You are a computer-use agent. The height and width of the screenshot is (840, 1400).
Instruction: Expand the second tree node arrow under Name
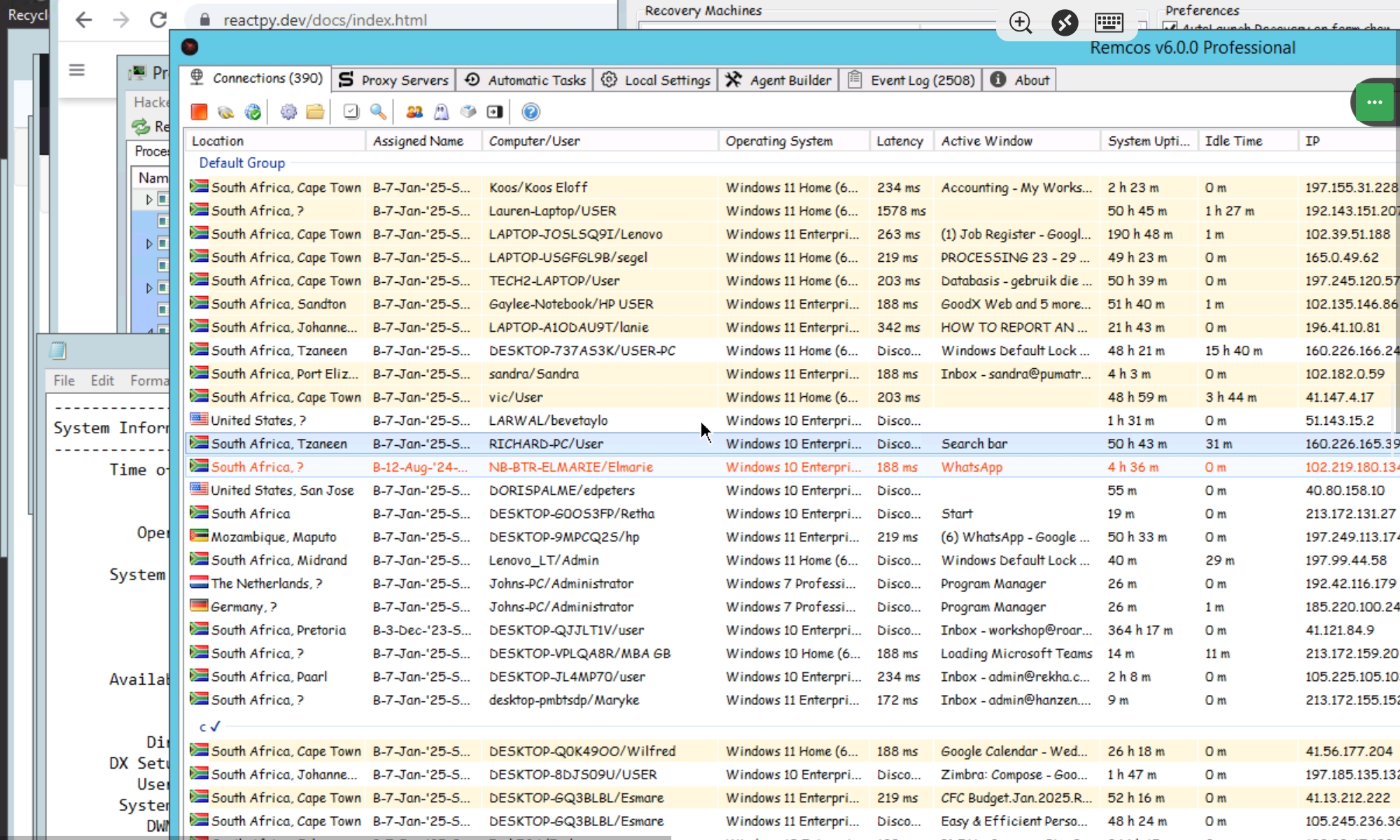point(149,244)
